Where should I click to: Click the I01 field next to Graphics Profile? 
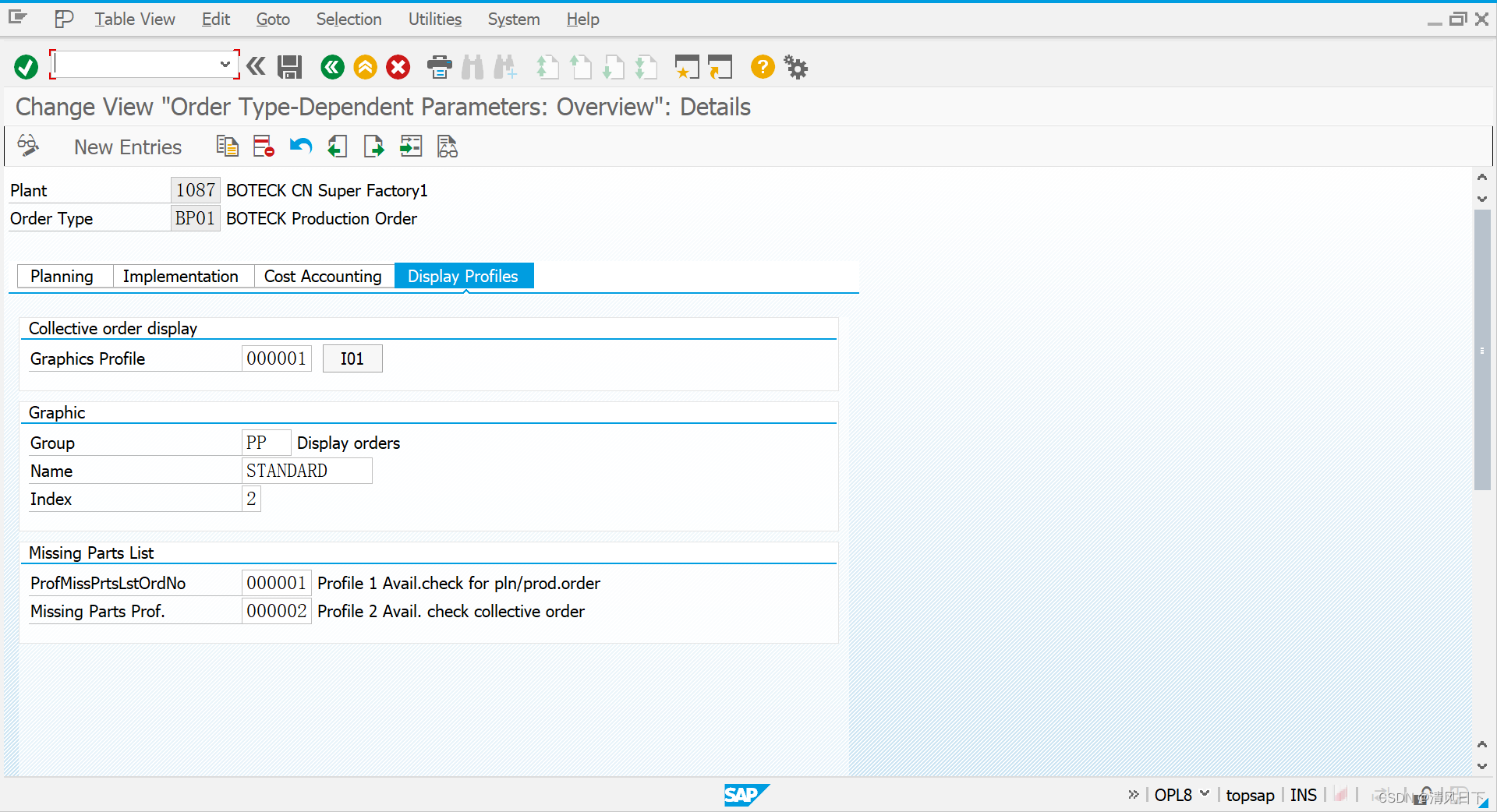(x=352, y=358)
